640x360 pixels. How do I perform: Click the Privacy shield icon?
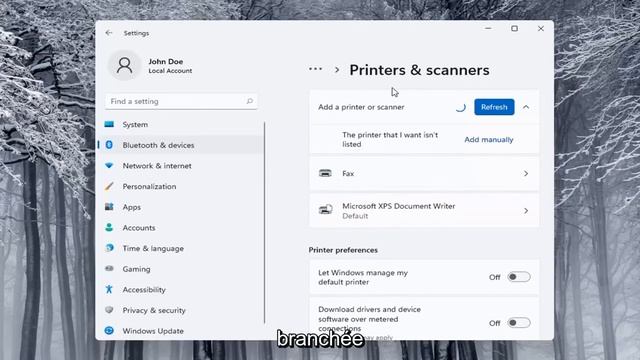coord(109,310)
